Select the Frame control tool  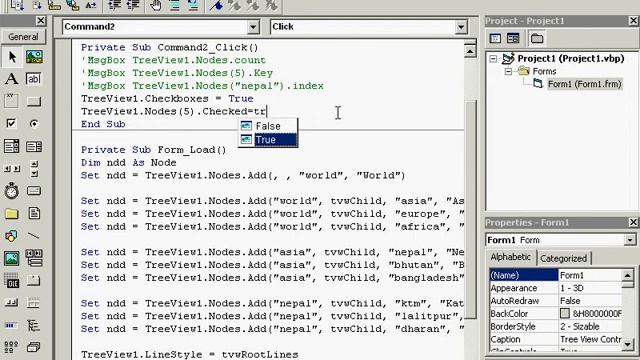tap(11, 100)
